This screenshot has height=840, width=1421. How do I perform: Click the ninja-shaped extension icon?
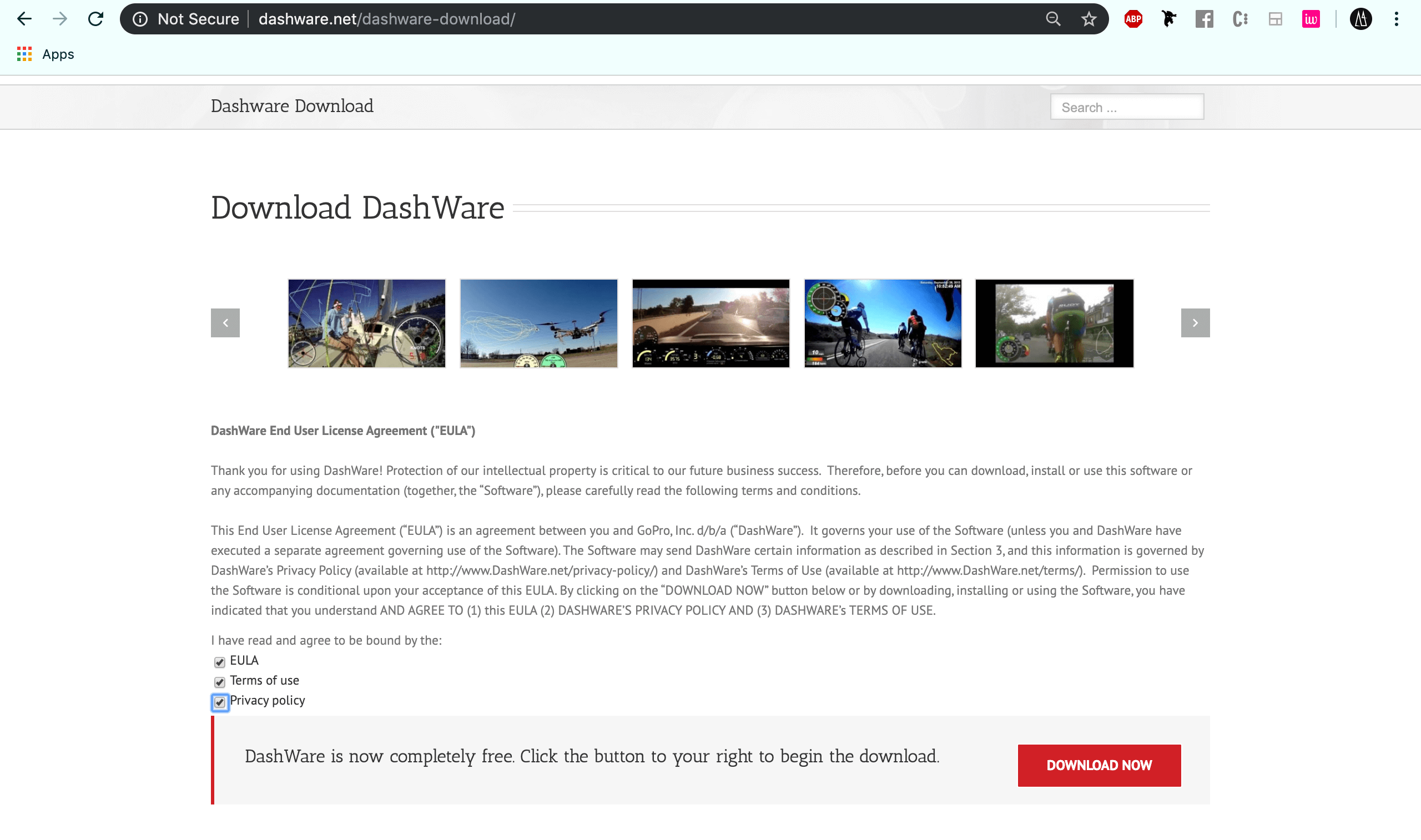(1169, 19)
